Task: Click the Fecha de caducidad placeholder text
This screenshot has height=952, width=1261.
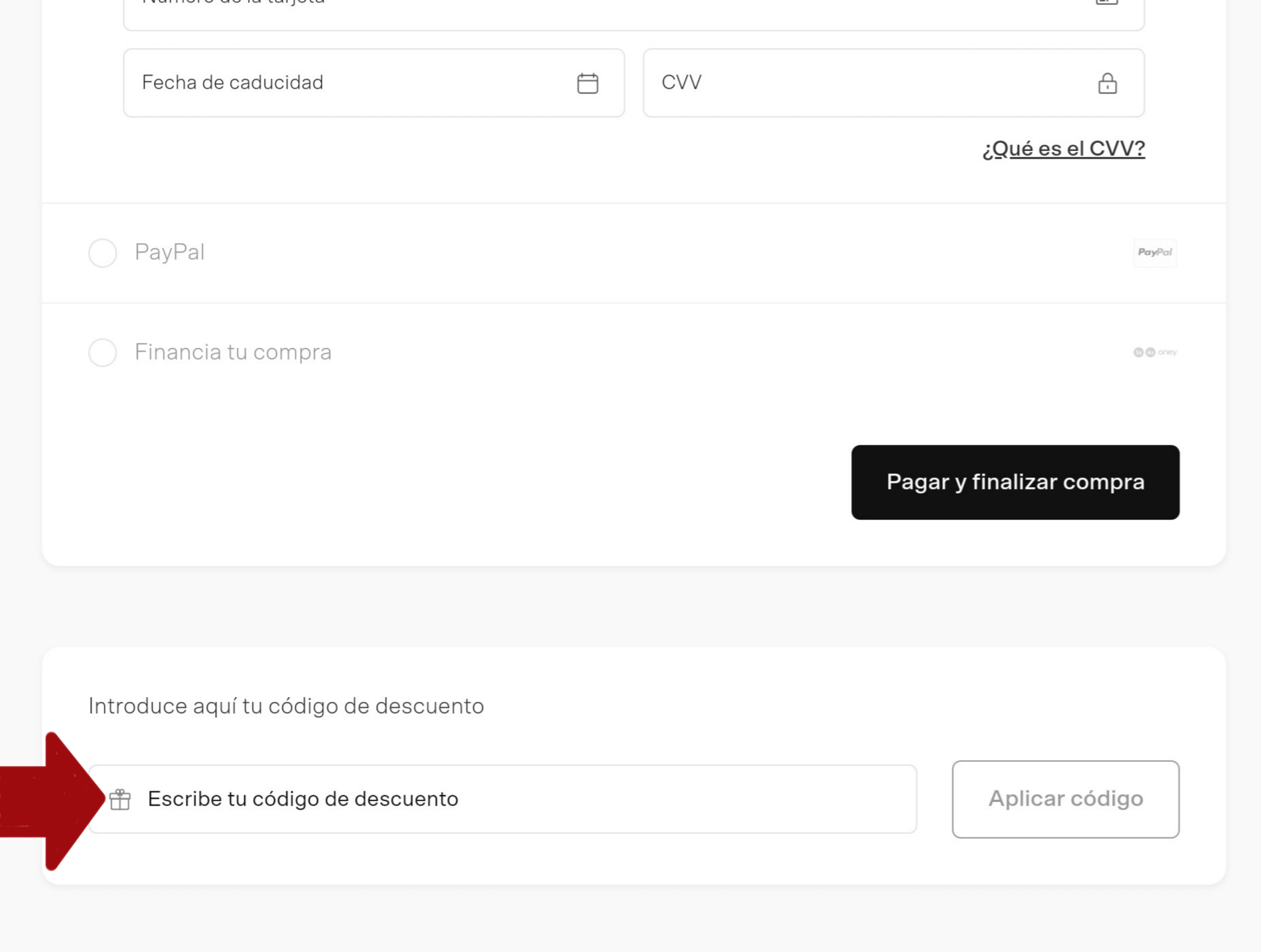Action: tap(232, 83)
